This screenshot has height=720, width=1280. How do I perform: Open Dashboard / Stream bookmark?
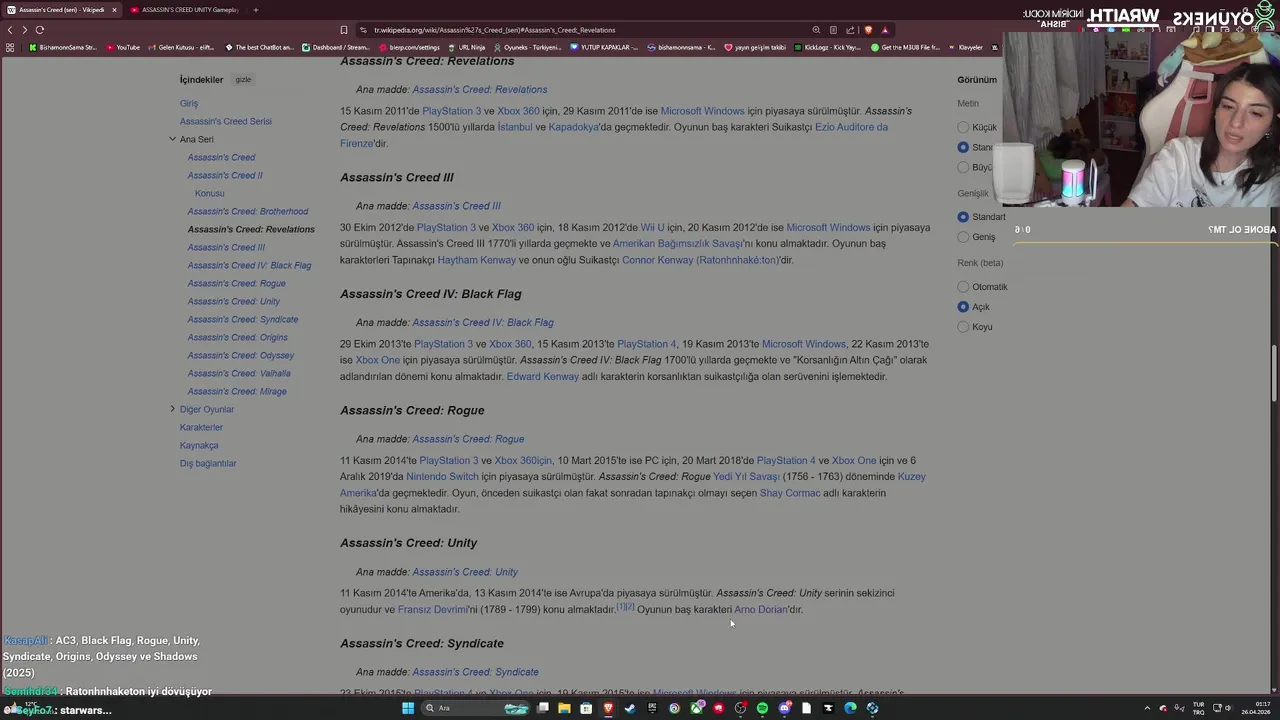point(335,47)
